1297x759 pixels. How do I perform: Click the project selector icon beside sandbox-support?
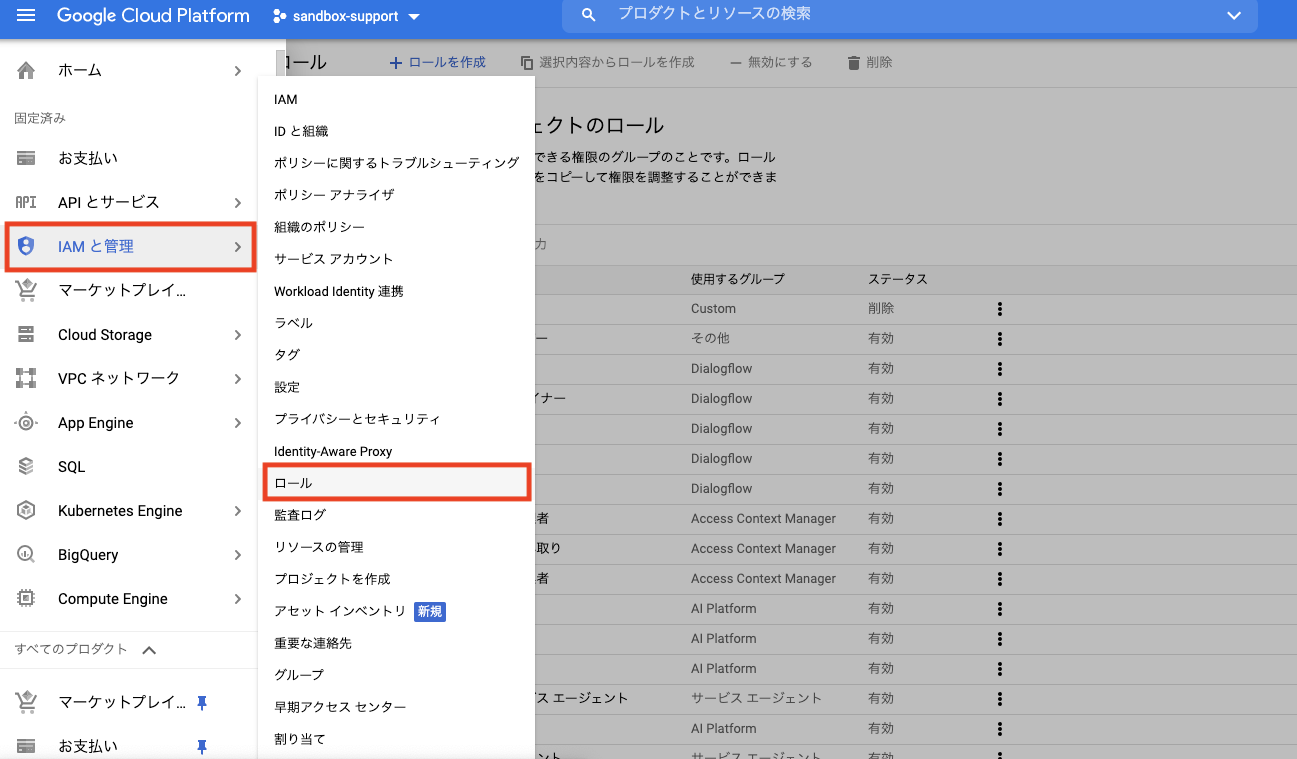[279, 16]
